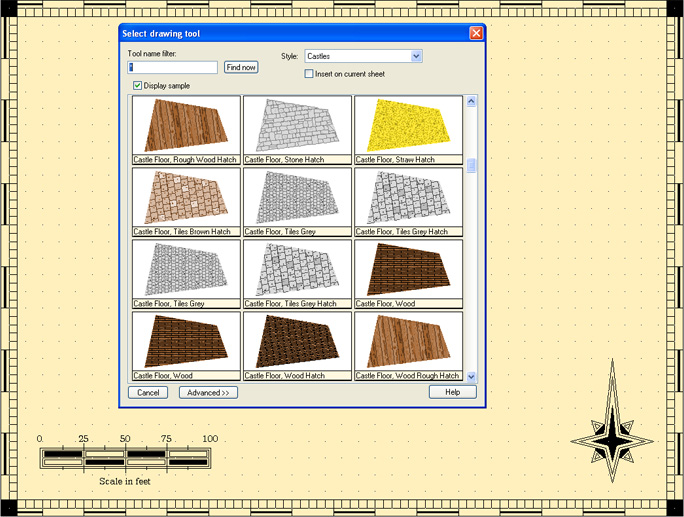
Task: Enable Insert on current sheet
Action: click(x=309, y=74)
